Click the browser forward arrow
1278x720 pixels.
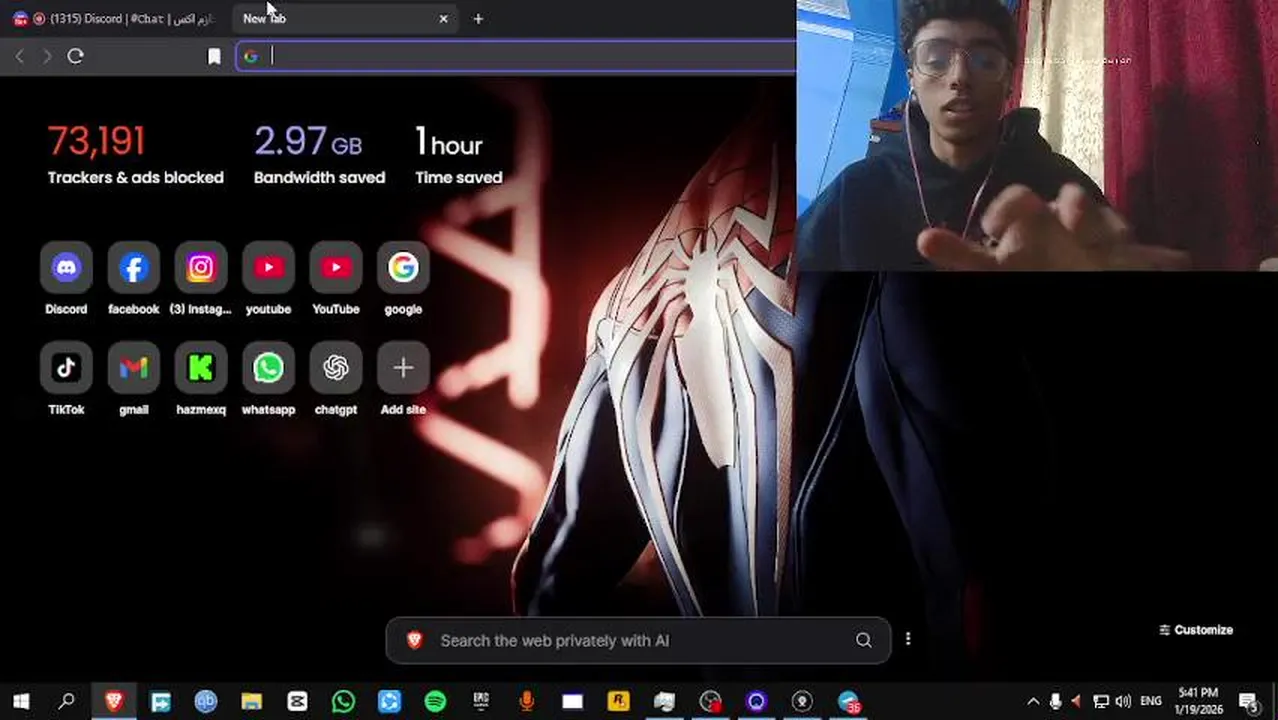46,57
